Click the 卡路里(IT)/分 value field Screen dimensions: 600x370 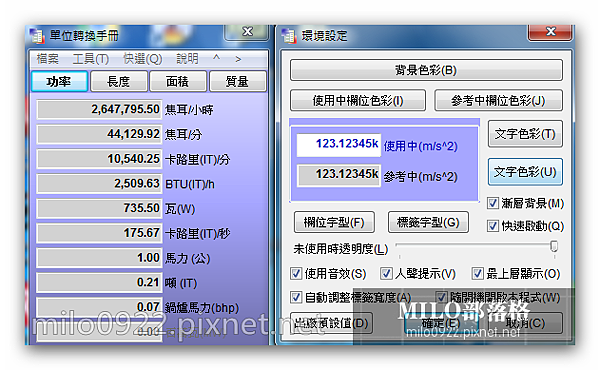pos(99,159)
